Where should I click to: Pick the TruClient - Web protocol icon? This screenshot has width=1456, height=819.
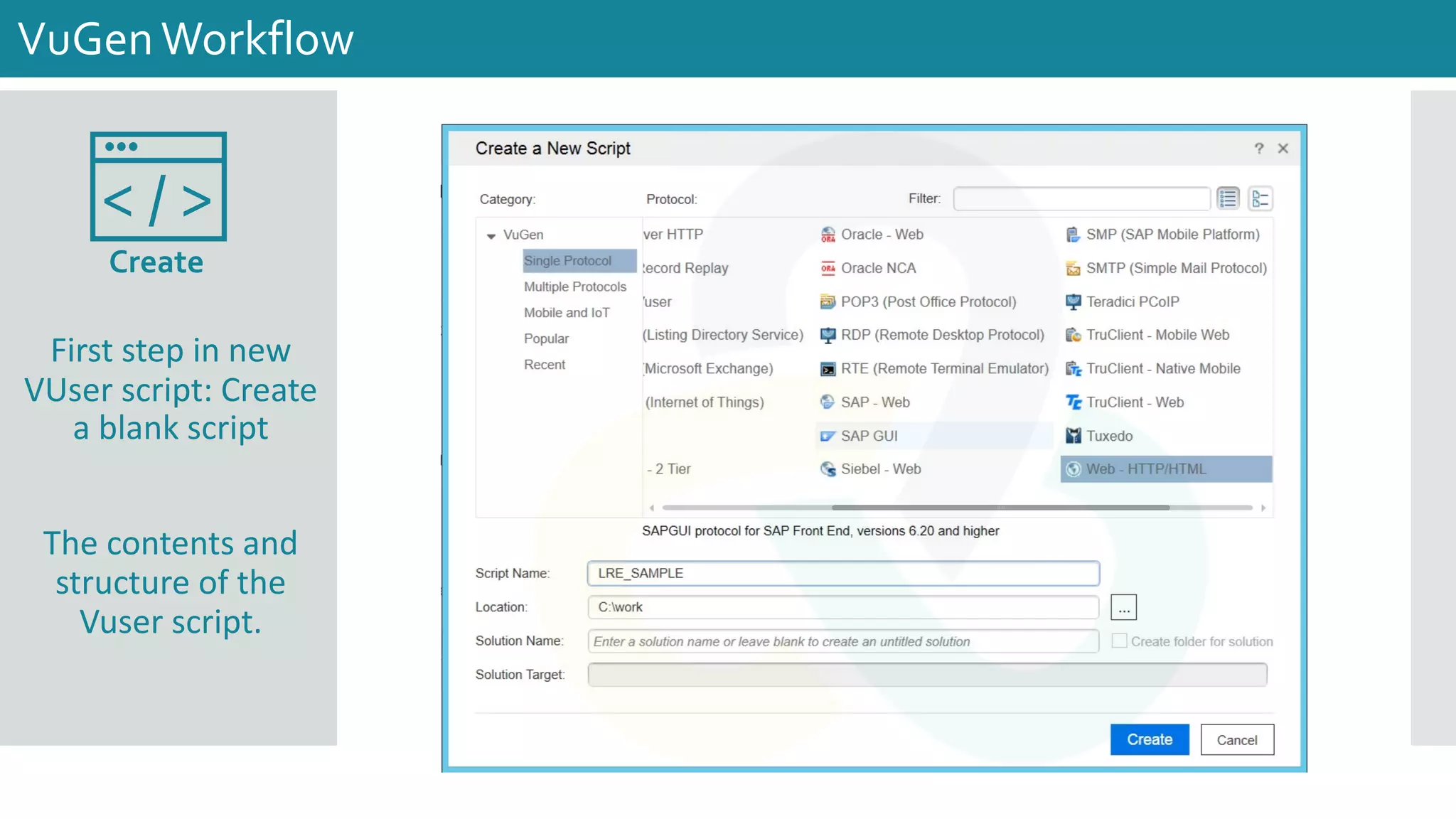pyautogui.click(x=1073, y=402)
